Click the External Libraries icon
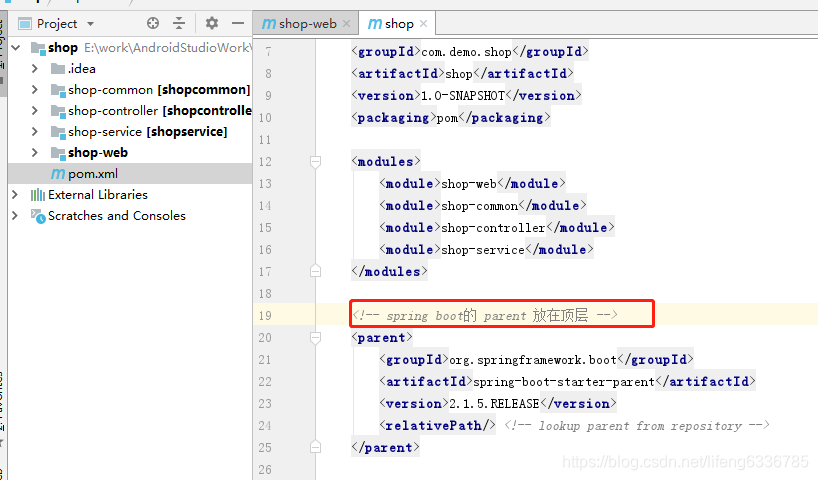Screen dimensions: 818x480 [38, 195]
